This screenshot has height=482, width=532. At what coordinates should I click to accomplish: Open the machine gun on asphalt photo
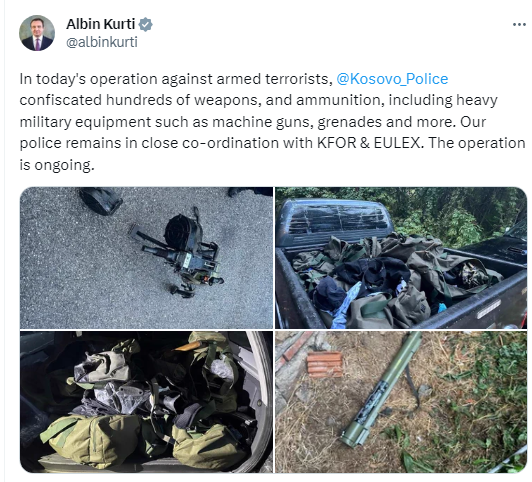pos(146,258)
